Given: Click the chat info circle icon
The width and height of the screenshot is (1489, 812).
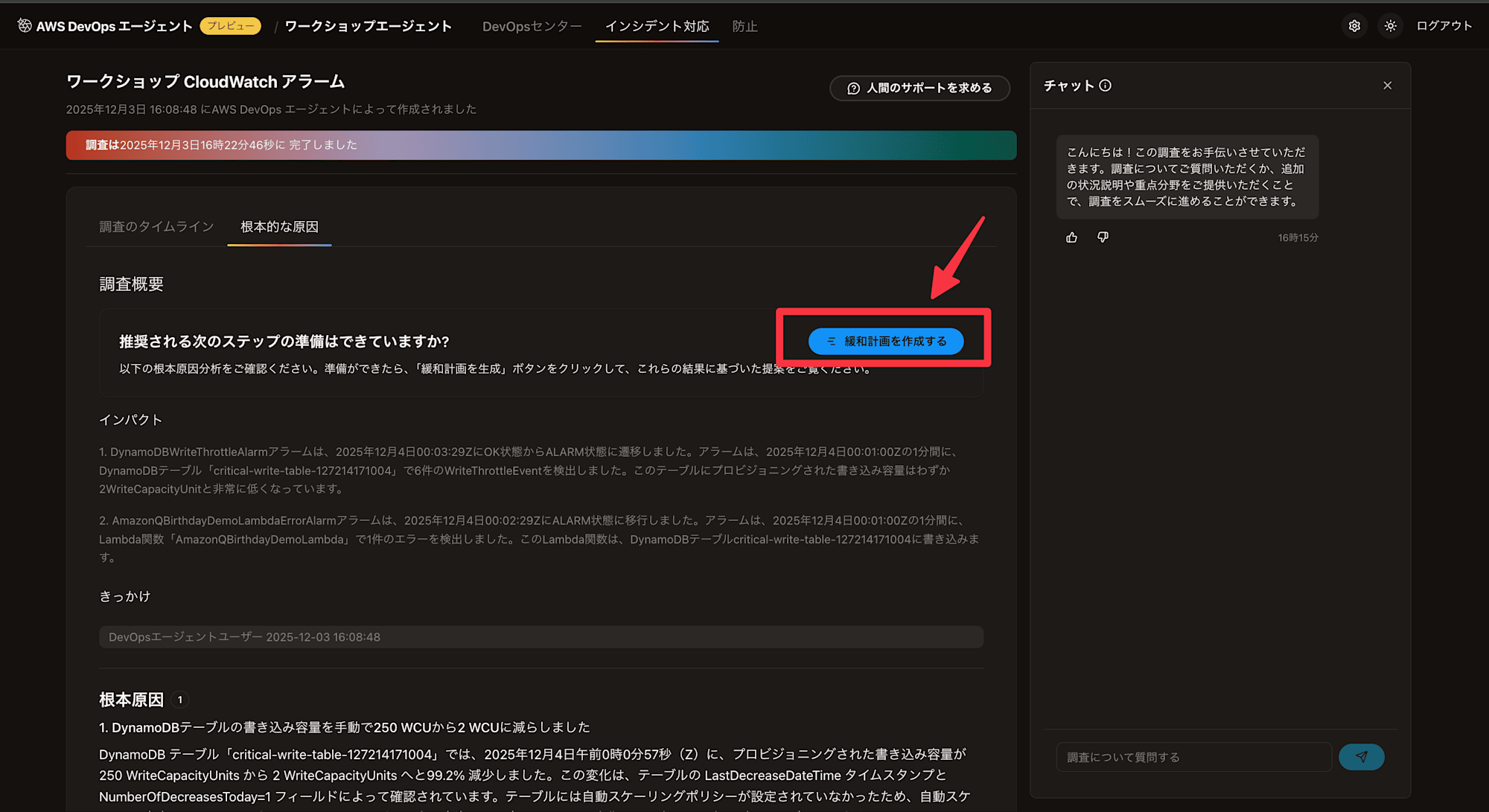Looking at the screenshot, I should click(1106, 86).
